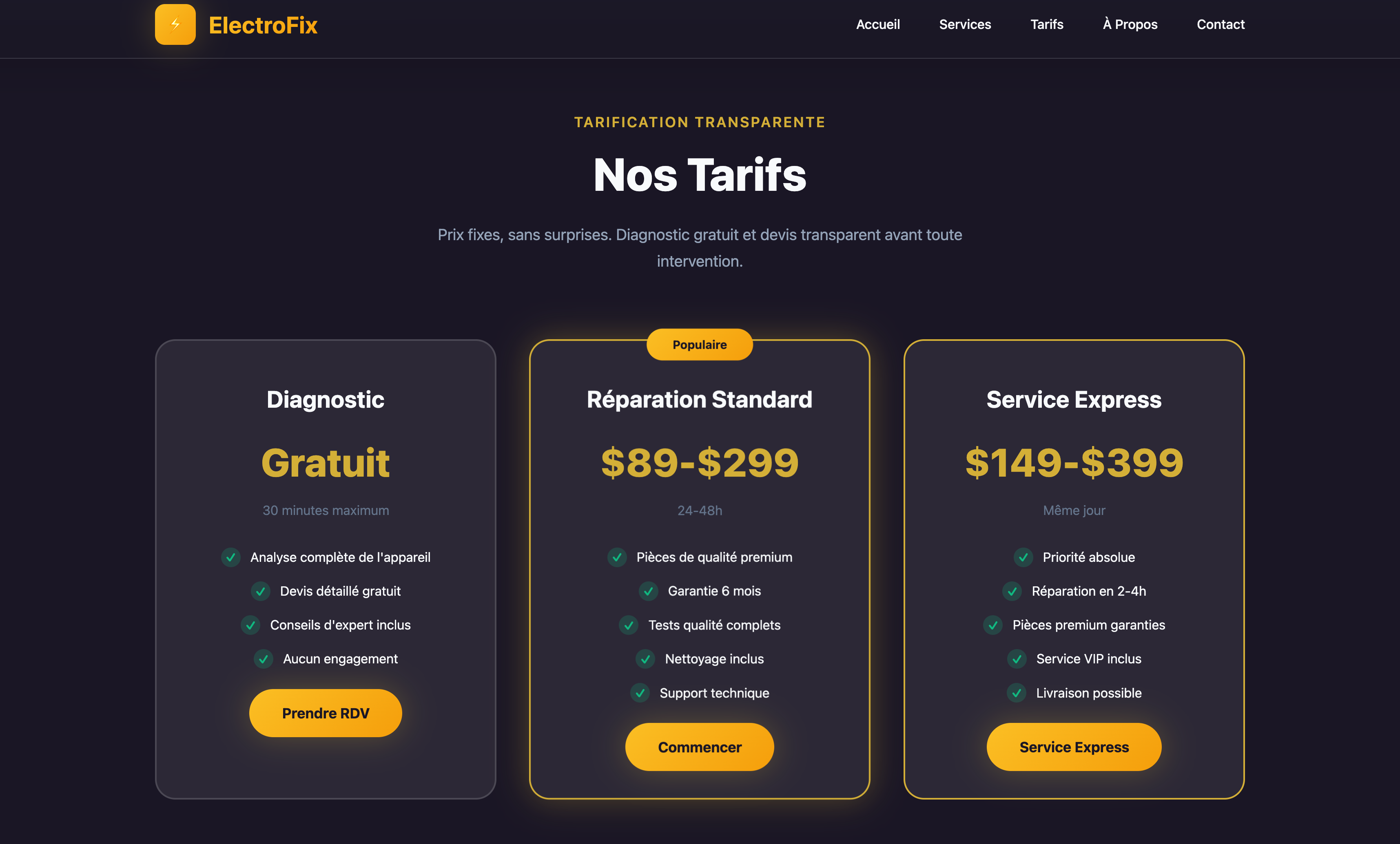This screenshot has width=1400, height=844.
Task: Click the 'Service Express' button
Action: (1074, 747)
